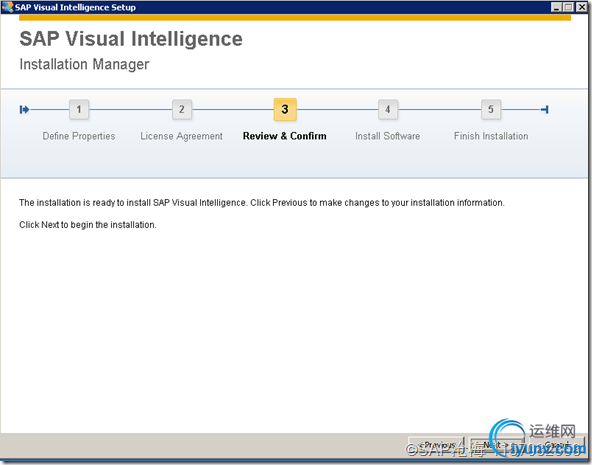Close the setup window
The image size is (592, 465).
click(x=581, y=7)
